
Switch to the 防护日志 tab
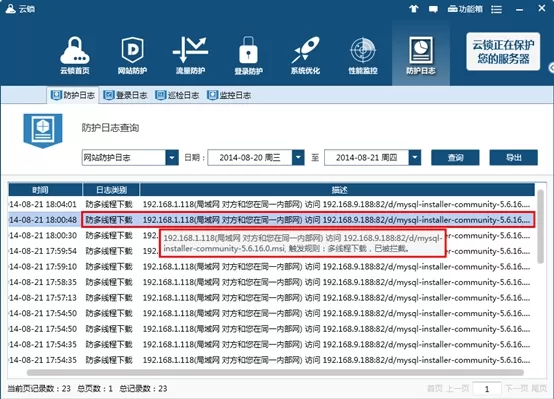tap(73, 95)
